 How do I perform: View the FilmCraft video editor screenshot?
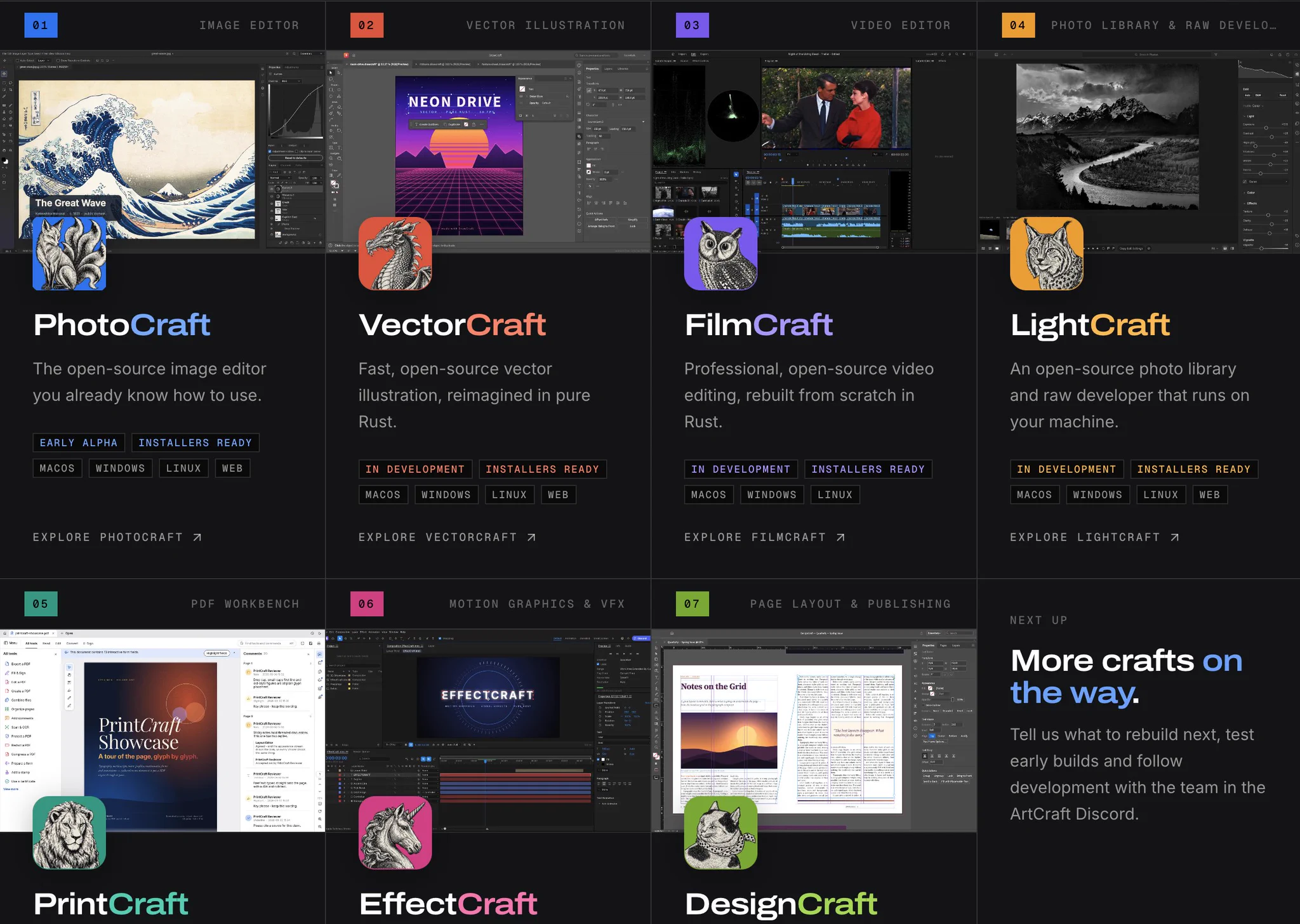tap(814, 152)
